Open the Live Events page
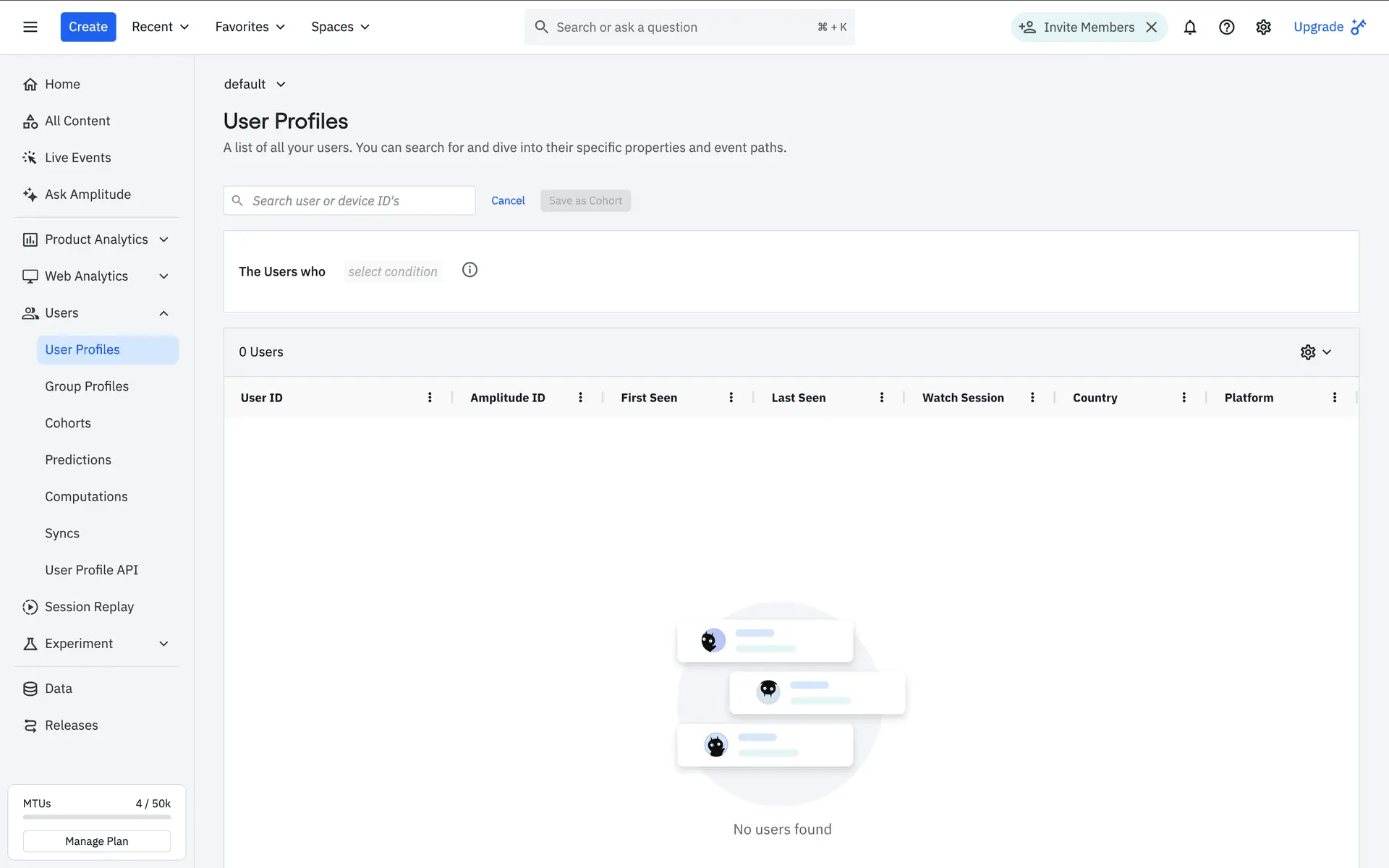 [x=77, y=158]
